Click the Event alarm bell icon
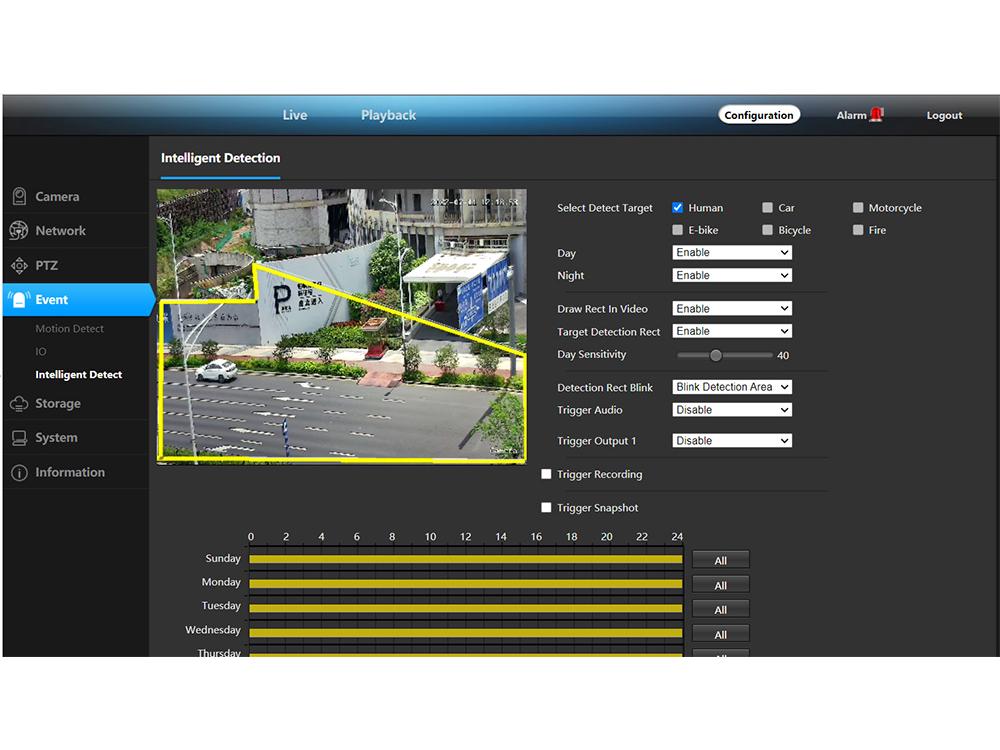Screen dimensions: 1000x750 point(19,299)
